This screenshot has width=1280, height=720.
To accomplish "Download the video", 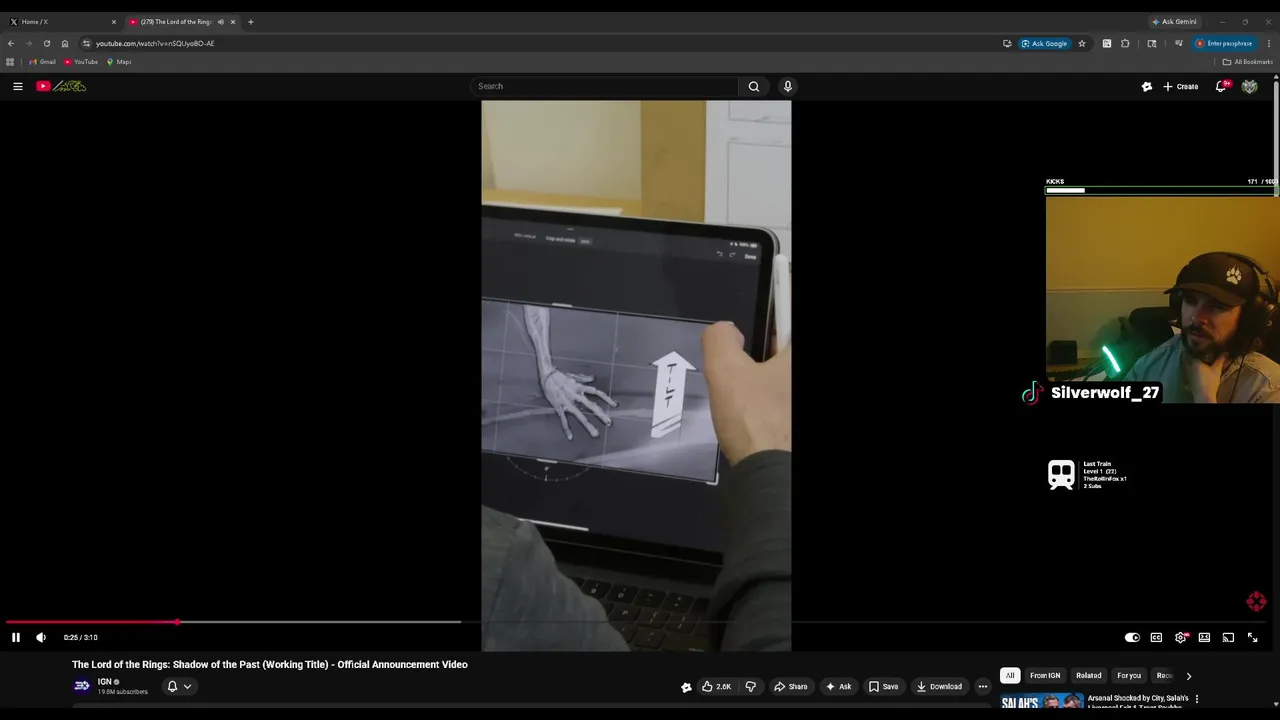I will click(x=939, y=686).
